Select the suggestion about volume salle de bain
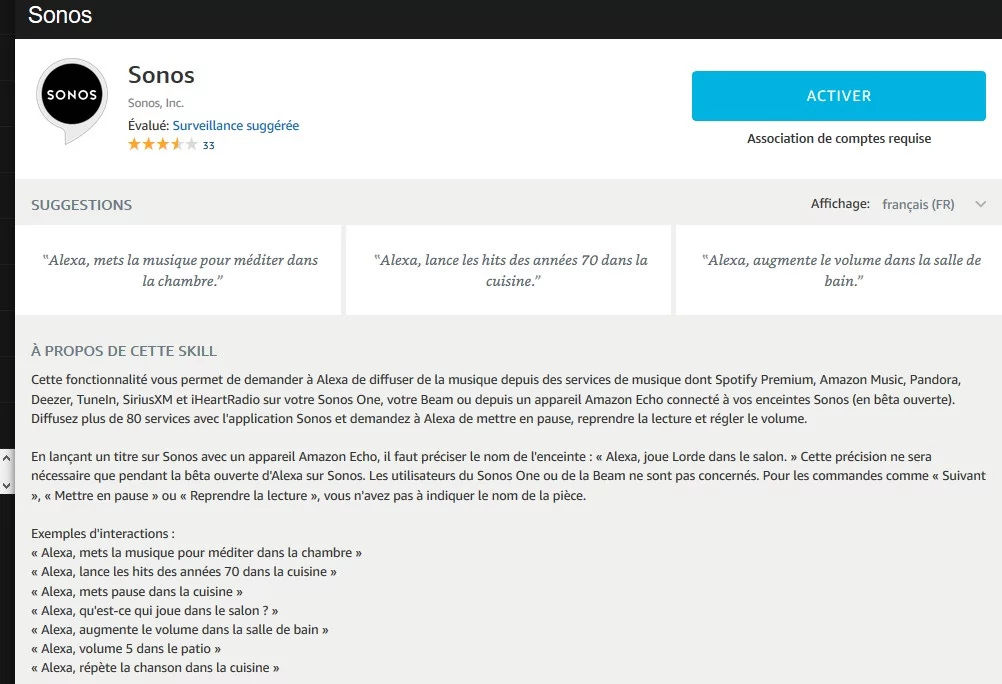 pos(839,270)
